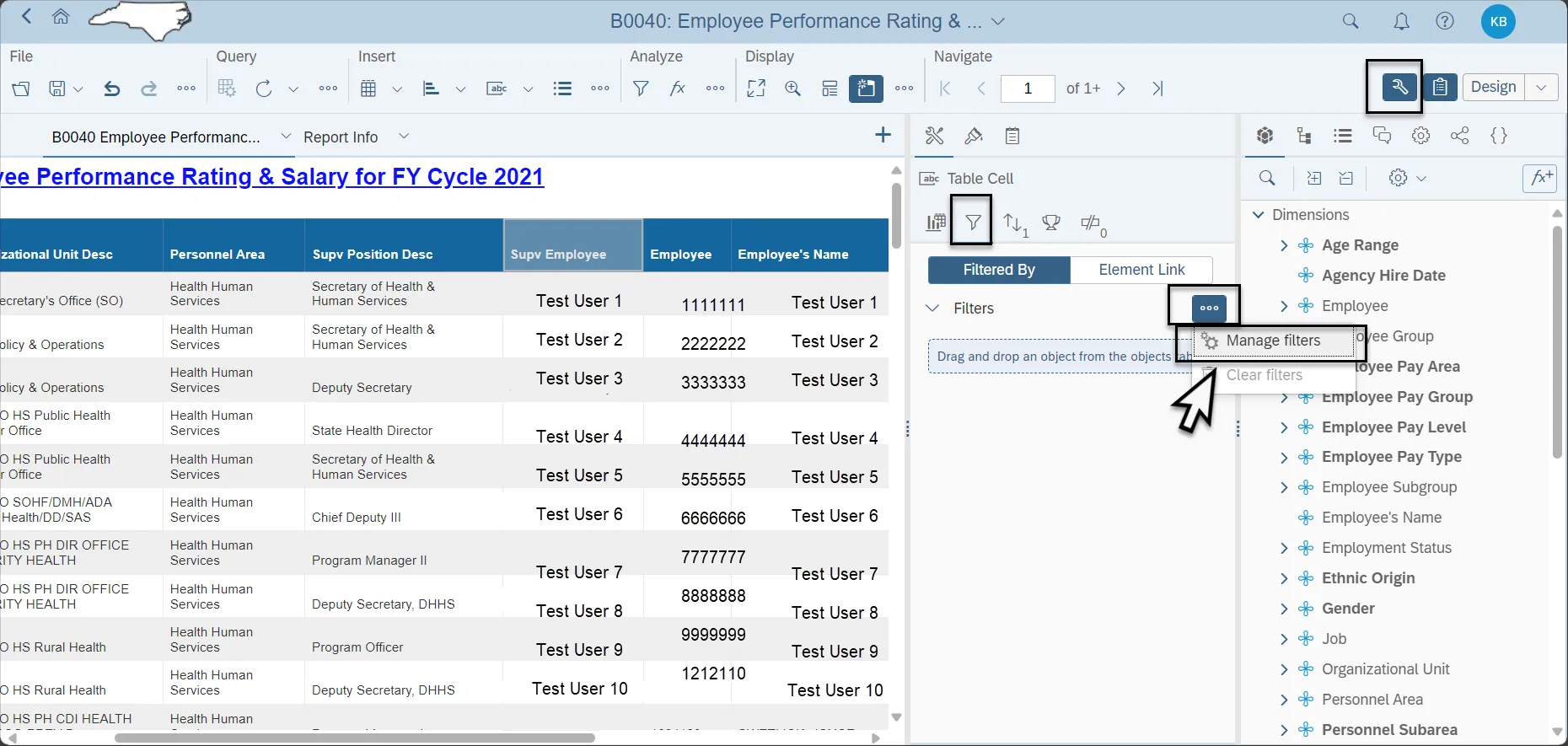Screen dimensions: 1568x746
Task: Collapse the Dimensions tree section
Action: tap(1258, 215)
